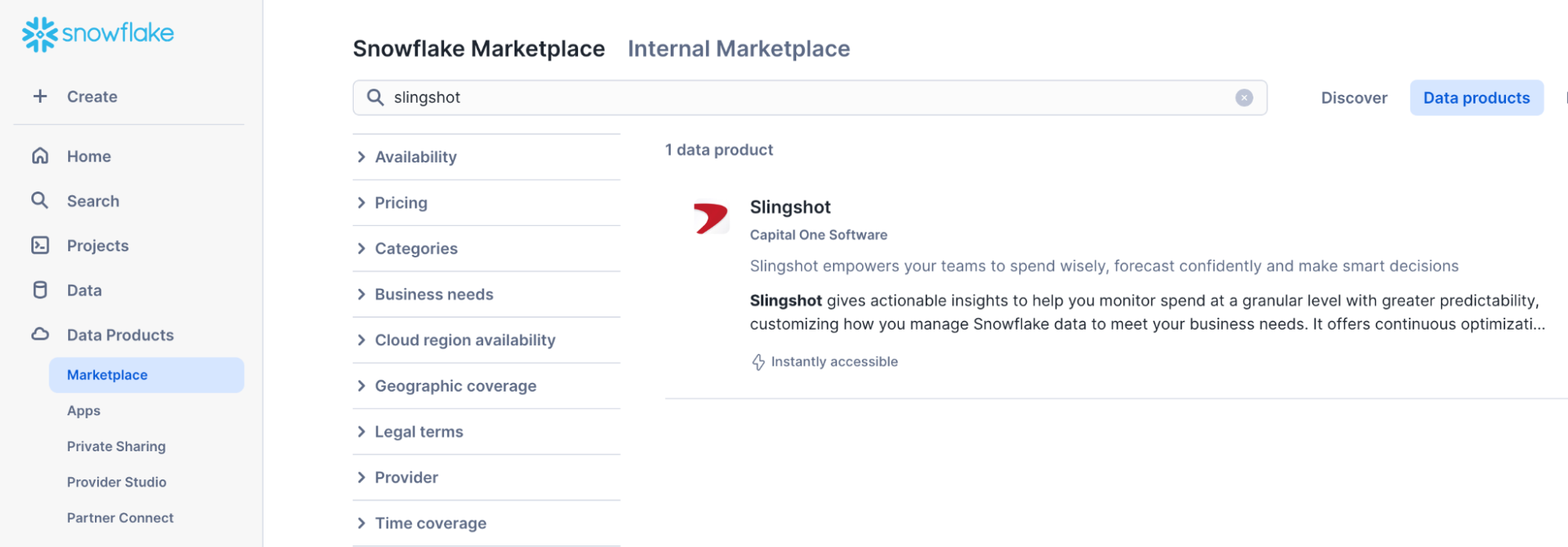Switch to the Snowflake Marketplace tab
The height and width of the screenshot is (547, 1568).
(x=478, y=49)
